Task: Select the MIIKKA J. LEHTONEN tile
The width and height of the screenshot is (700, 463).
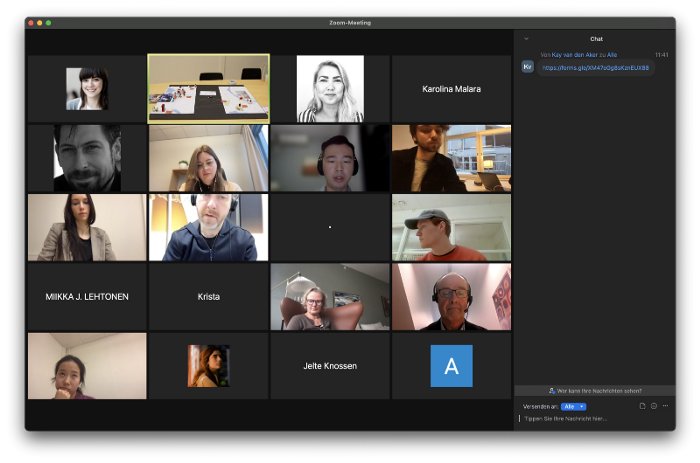Action: pos(87,297)
